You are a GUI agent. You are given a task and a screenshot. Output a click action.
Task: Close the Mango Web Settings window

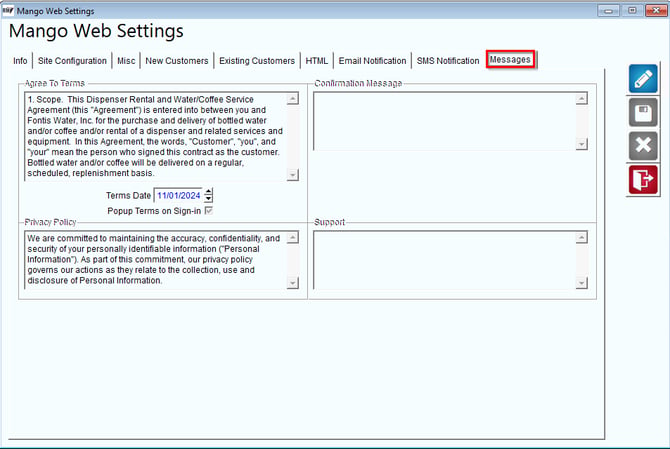(657, 10)
